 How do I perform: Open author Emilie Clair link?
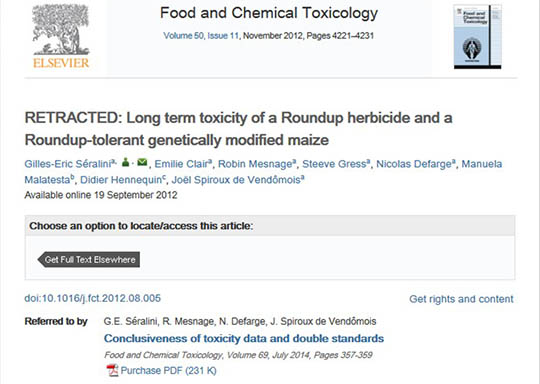click(181, 164)
